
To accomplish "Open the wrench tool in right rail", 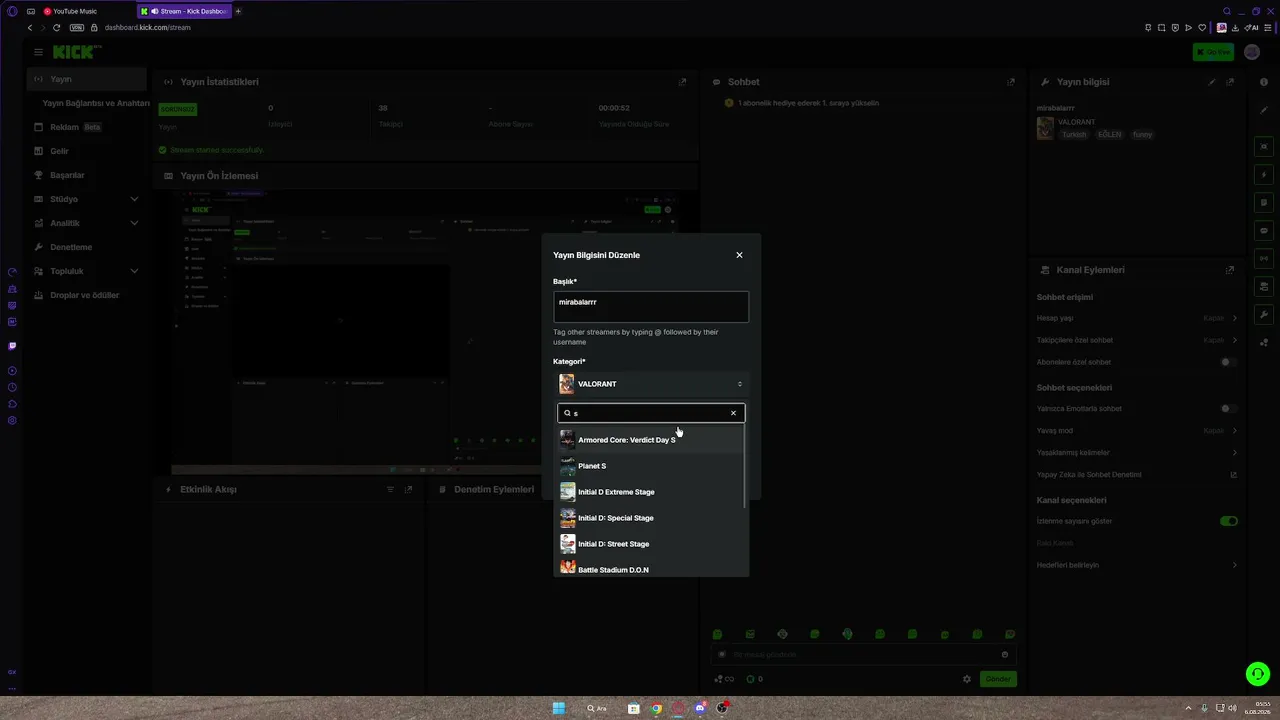I will point(1264,315).
